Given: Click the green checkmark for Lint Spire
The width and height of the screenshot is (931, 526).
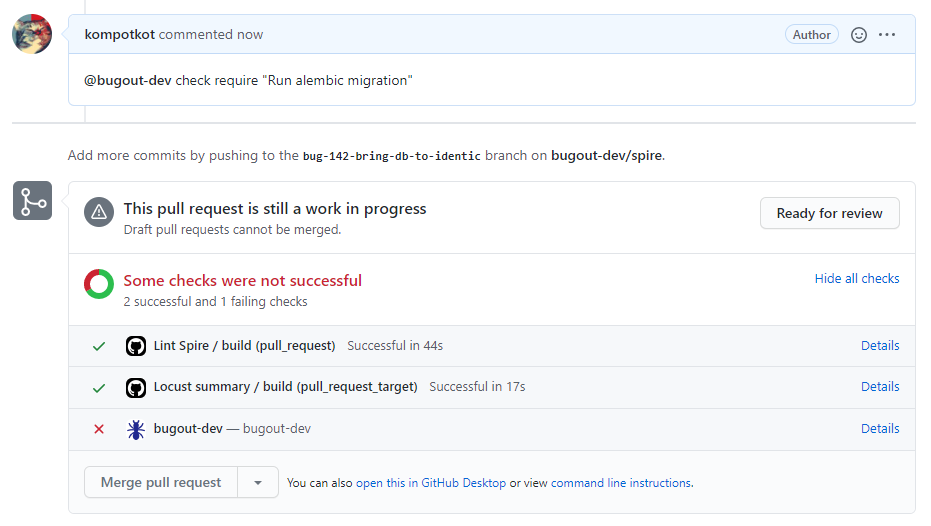Looking at the screenshot, I should tap(99, 346).
